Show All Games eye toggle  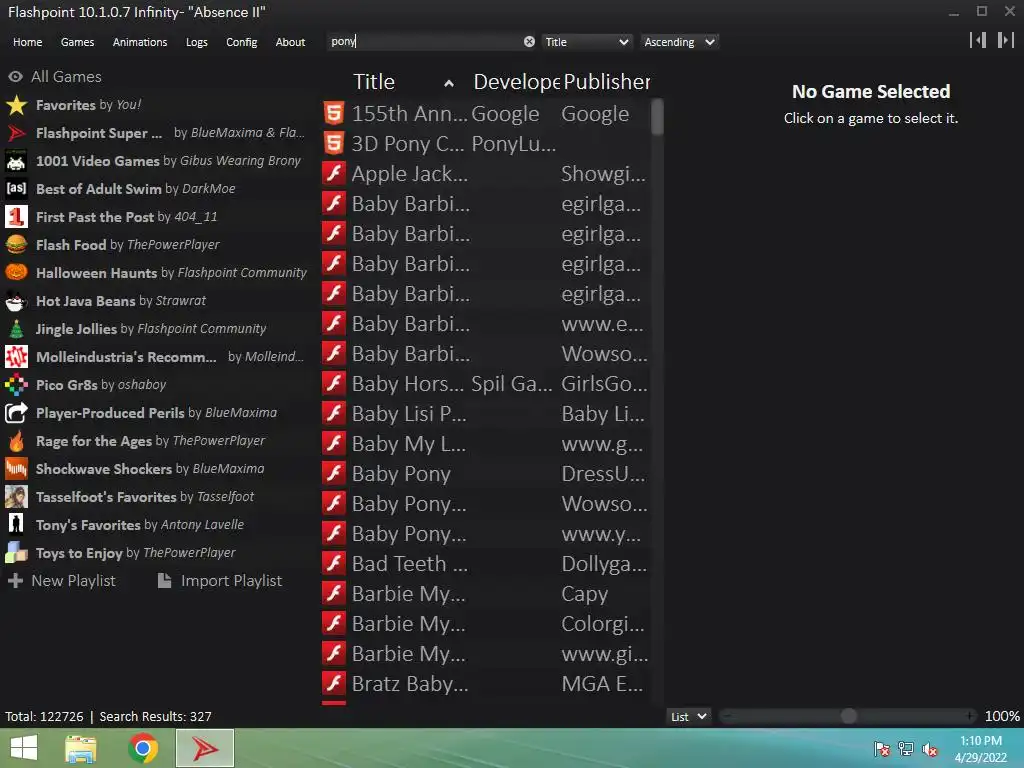pyautogui.click(x=16, y=77)
